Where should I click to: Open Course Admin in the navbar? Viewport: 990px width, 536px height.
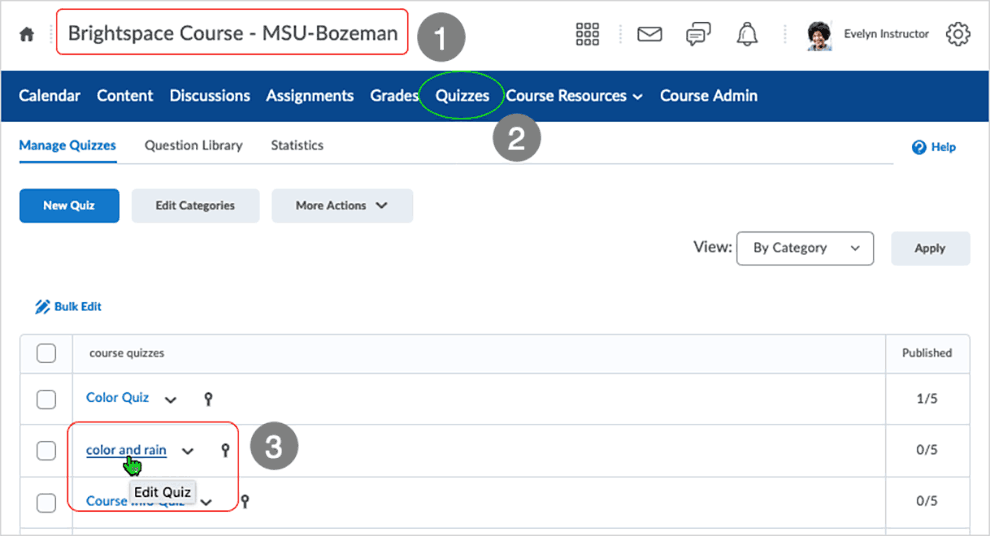708,96
